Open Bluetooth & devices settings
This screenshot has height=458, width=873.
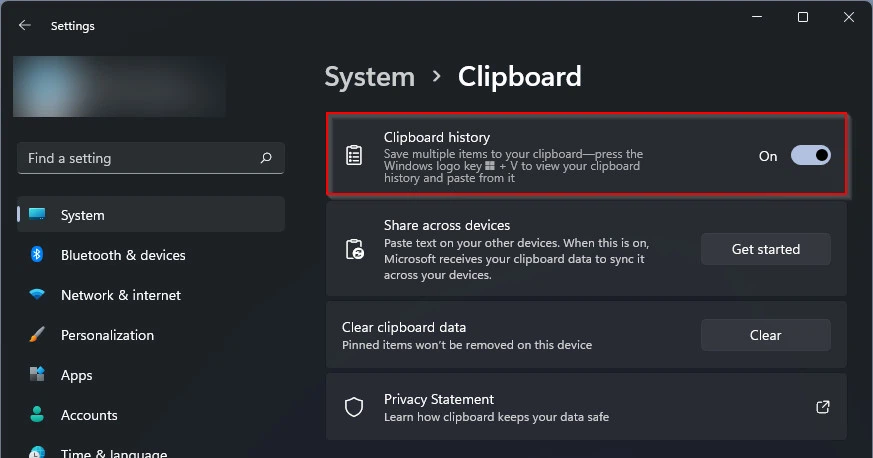[x=123, y=255]
